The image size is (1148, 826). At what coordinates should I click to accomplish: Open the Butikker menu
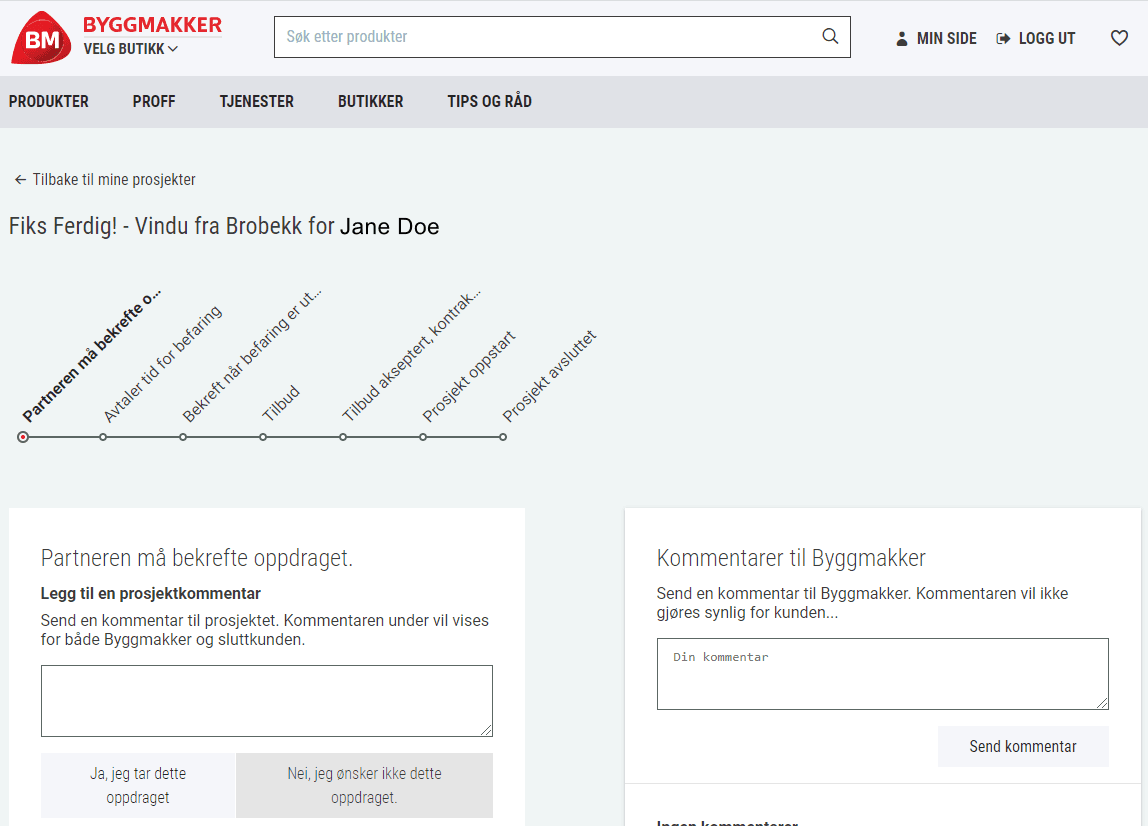370,102
